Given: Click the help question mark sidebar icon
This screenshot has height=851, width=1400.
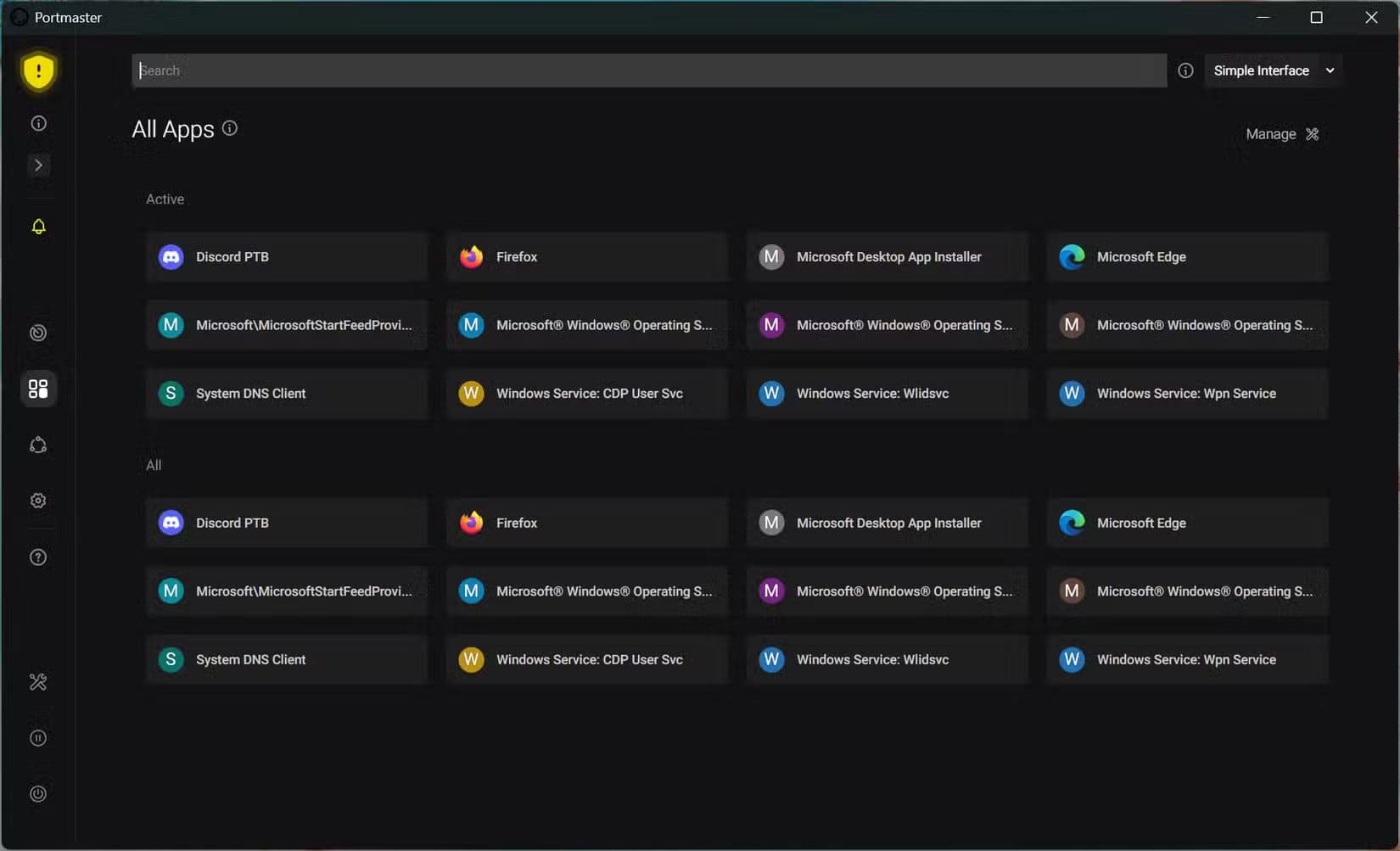Looking at the screenshot, I should (x=38, y=557).
